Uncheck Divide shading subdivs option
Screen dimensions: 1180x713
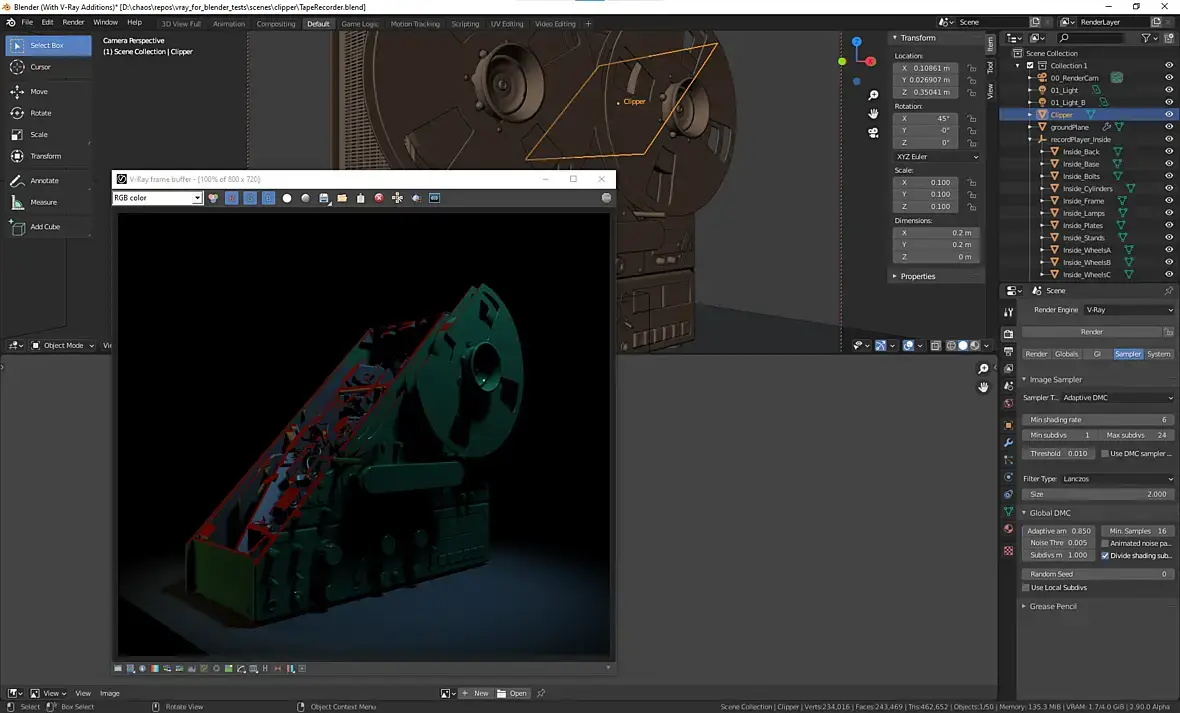[x=1105, y=556]
